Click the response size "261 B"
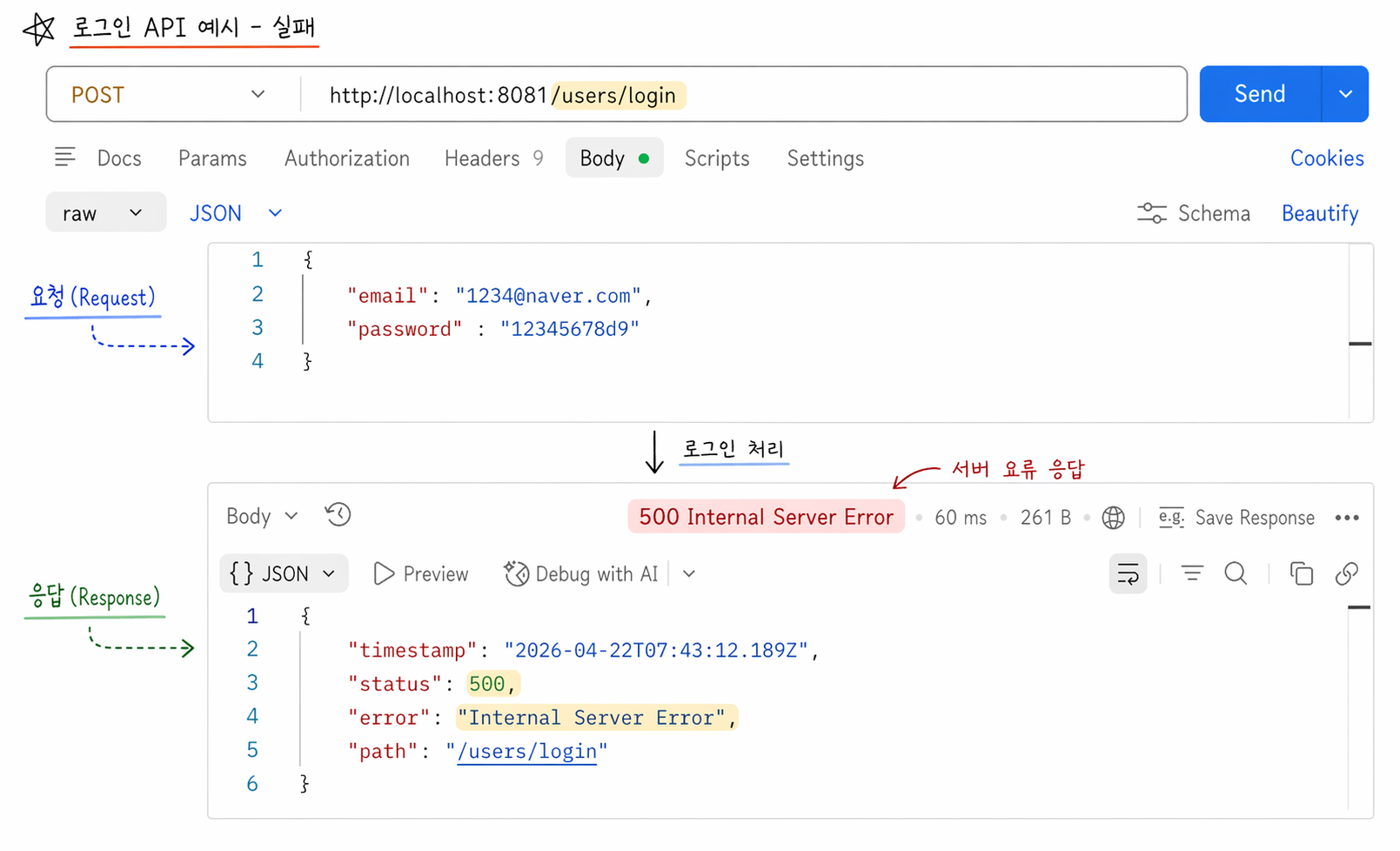This screenshot has width=1400, height=851. pyautogui.click(x=1045, y=518)
